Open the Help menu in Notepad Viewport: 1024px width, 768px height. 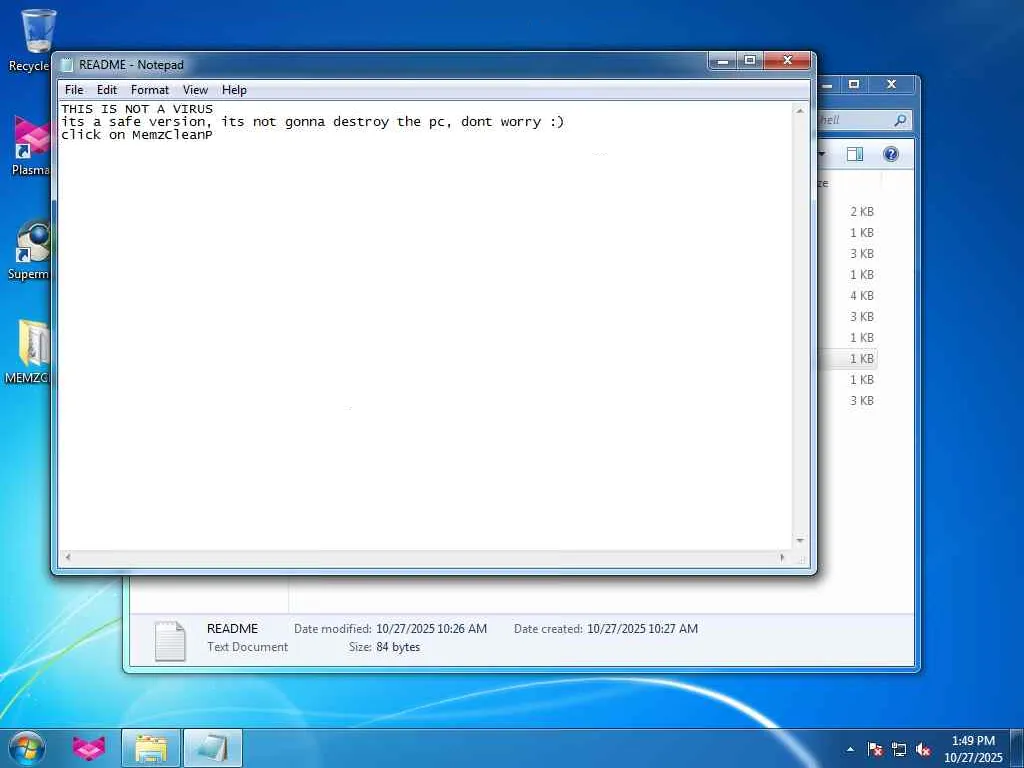(x=234, y=90)
